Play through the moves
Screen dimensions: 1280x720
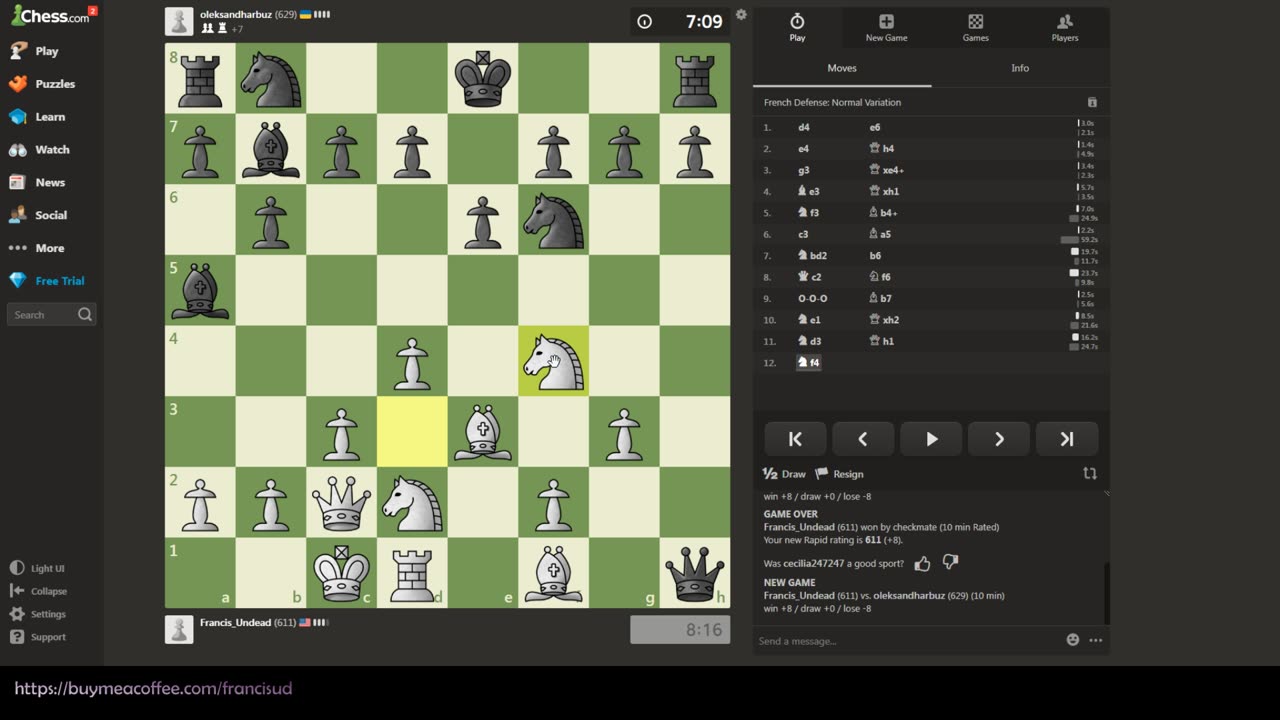click(931, 439)
